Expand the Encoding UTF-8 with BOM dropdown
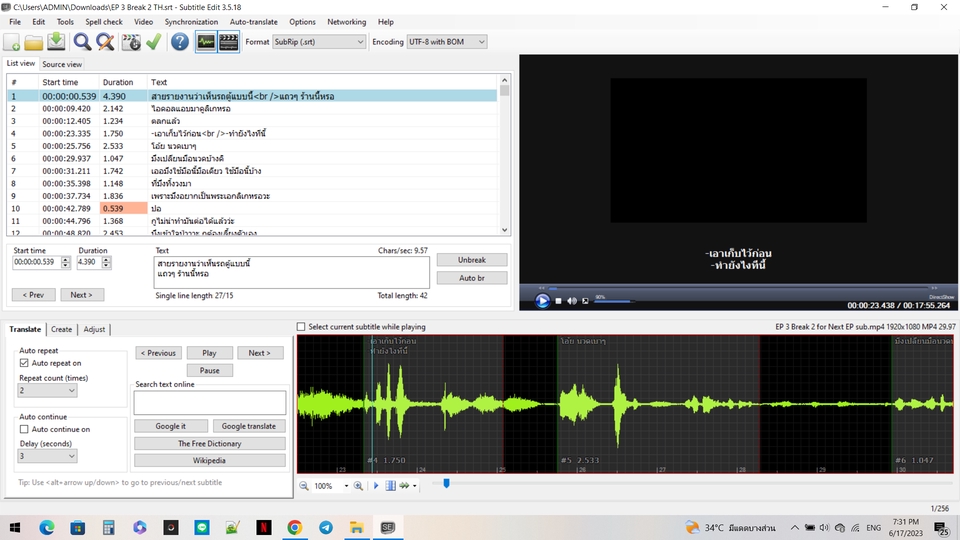Image resolution: width=960 pixels, height=540 pixels. (481, 42)
